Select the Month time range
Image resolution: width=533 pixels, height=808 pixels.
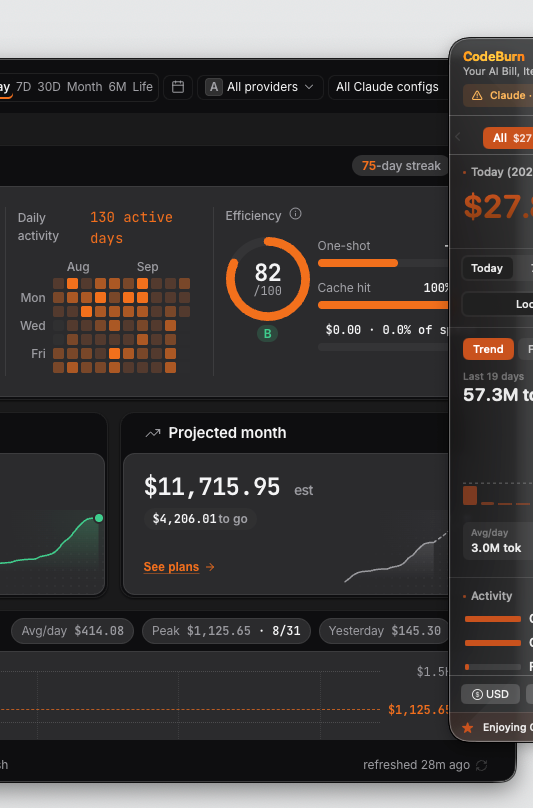85,87
